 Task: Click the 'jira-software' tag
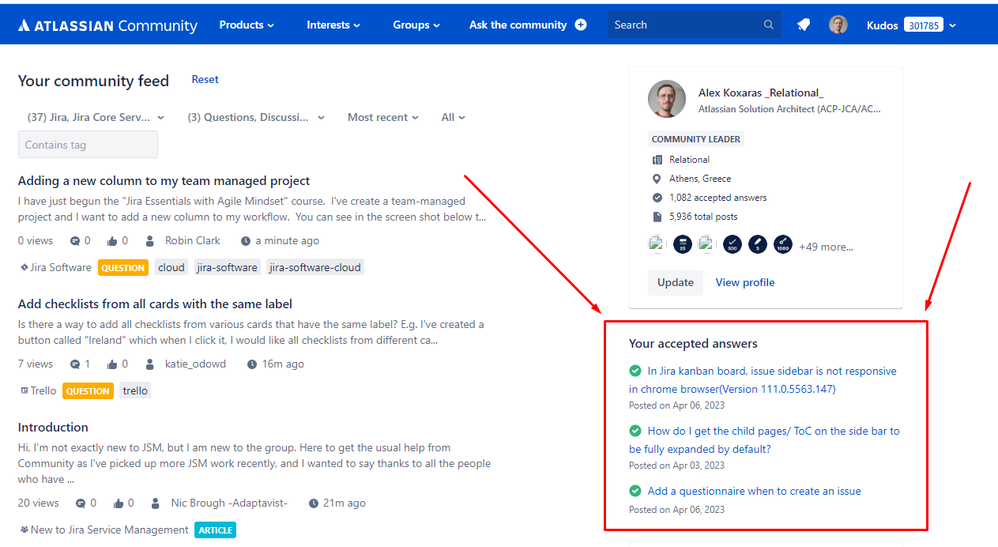[x=227, y=267]
